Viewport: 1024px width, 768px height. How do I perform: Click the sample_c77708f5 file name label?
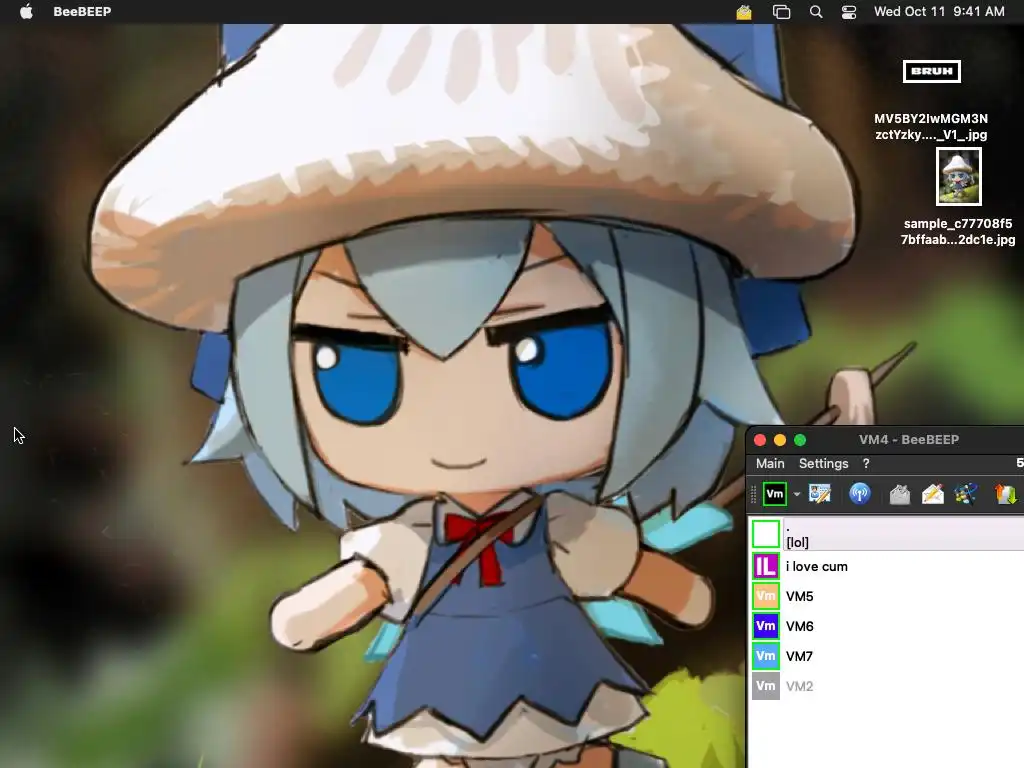point(958,231)
